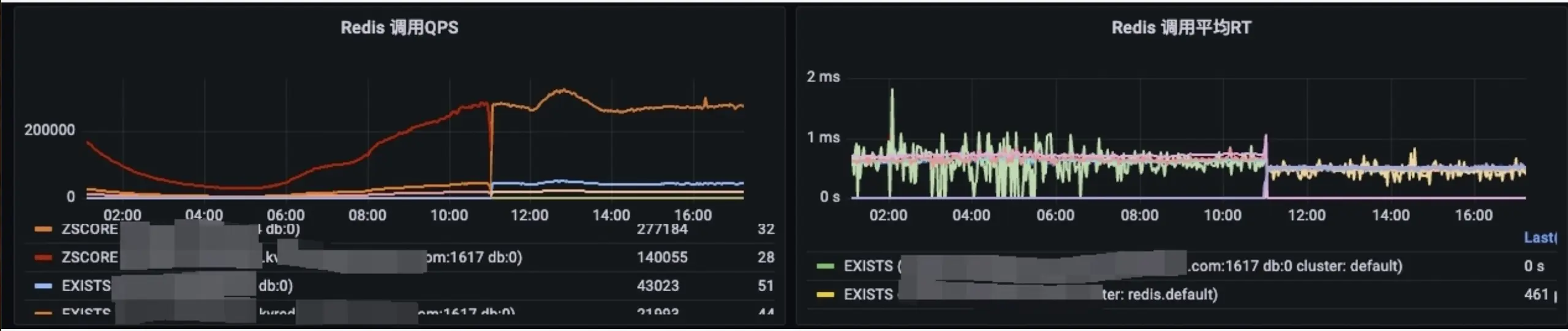Open the Redis 调用平均RT panel title

1182,28
